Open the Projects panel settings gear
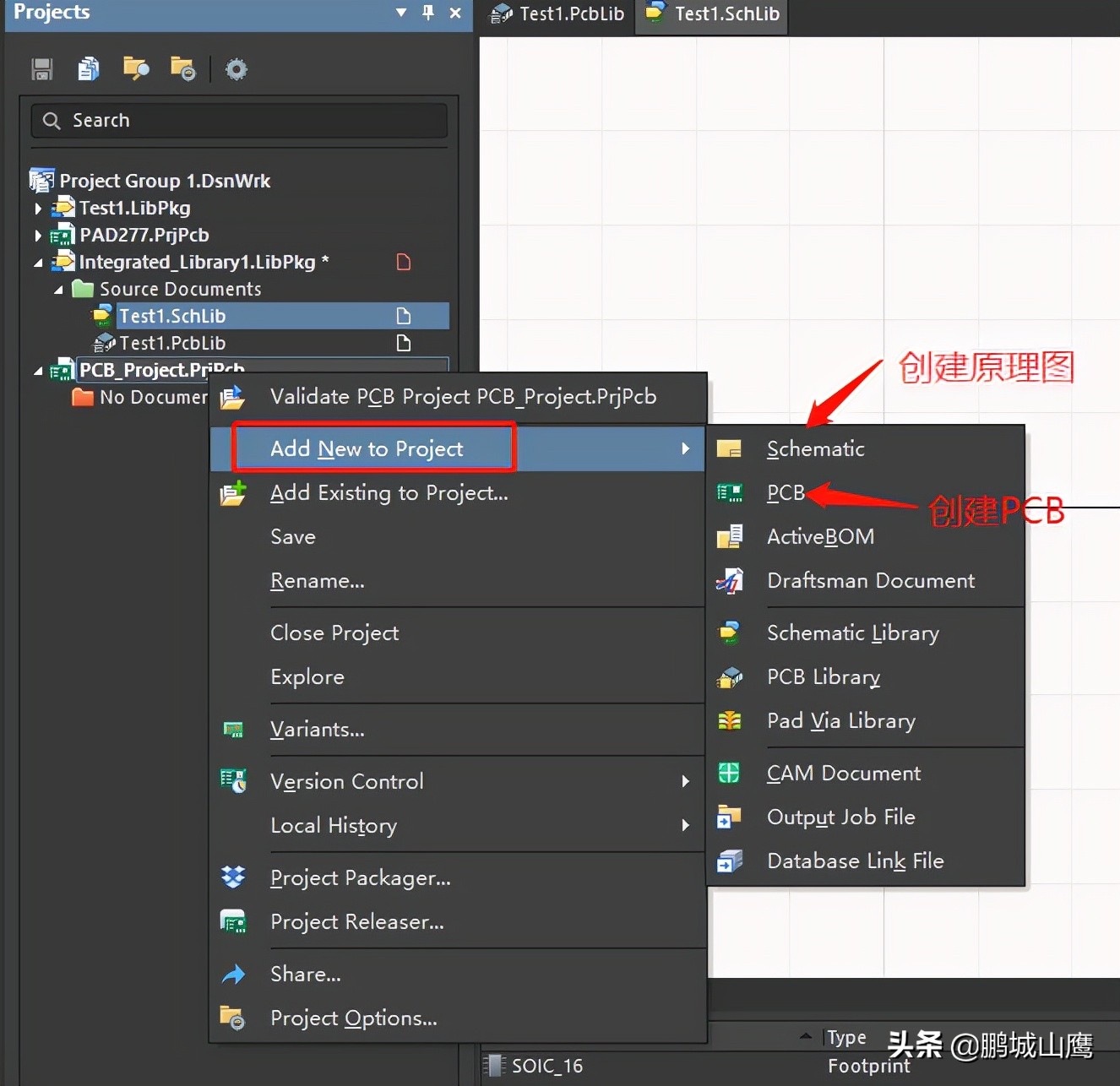Image resolution: width=1120 pixels, height=1086 pixels. 236,68
